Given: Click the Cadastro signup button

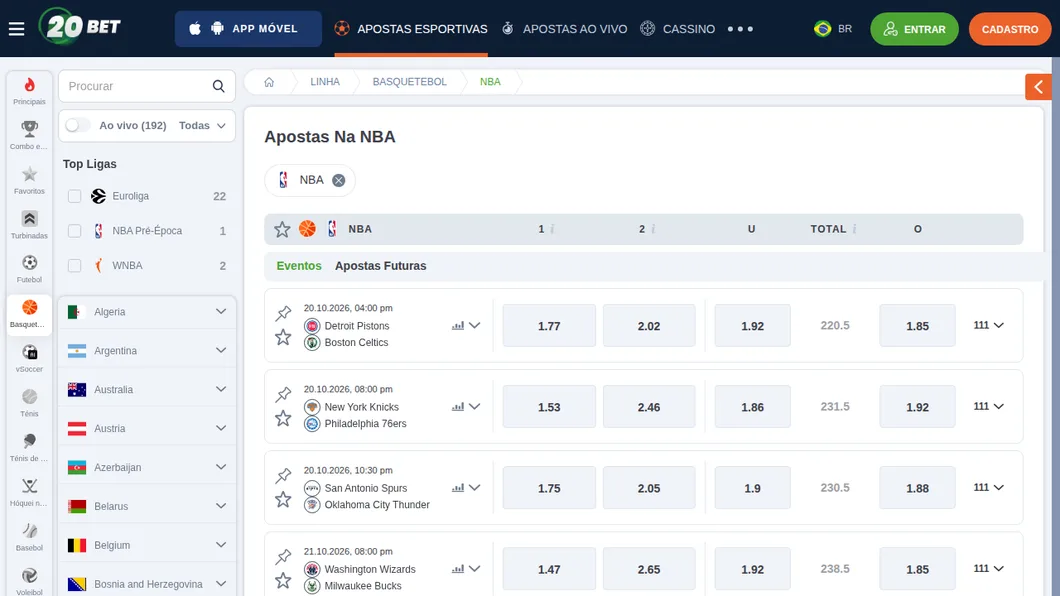Looking at the screenshot, I should pyautogui.click(x=1010, y=29).
